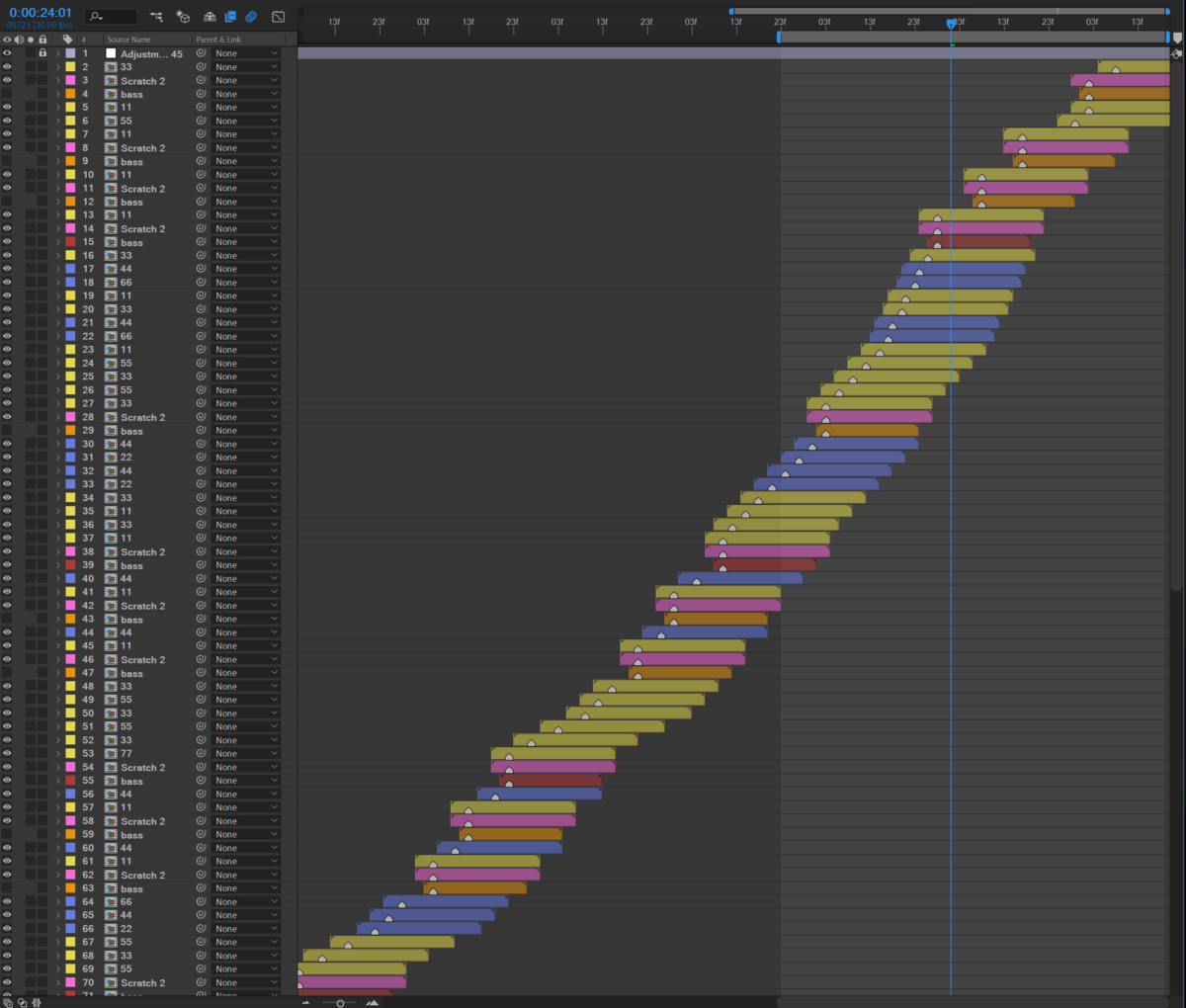Toggle the frame blending icon
1186x1008 pixels.
click(230, 17)
